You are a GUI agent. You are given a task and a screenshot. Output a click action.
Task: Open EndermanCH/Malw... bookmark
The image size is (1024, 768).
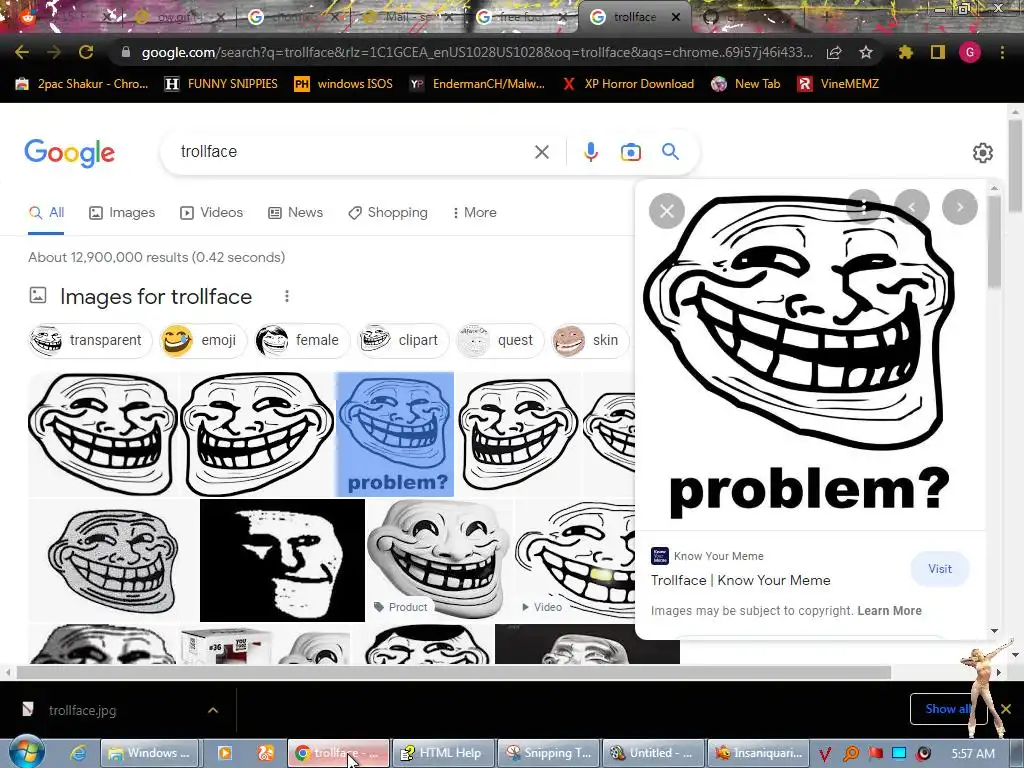pos(477,84)
